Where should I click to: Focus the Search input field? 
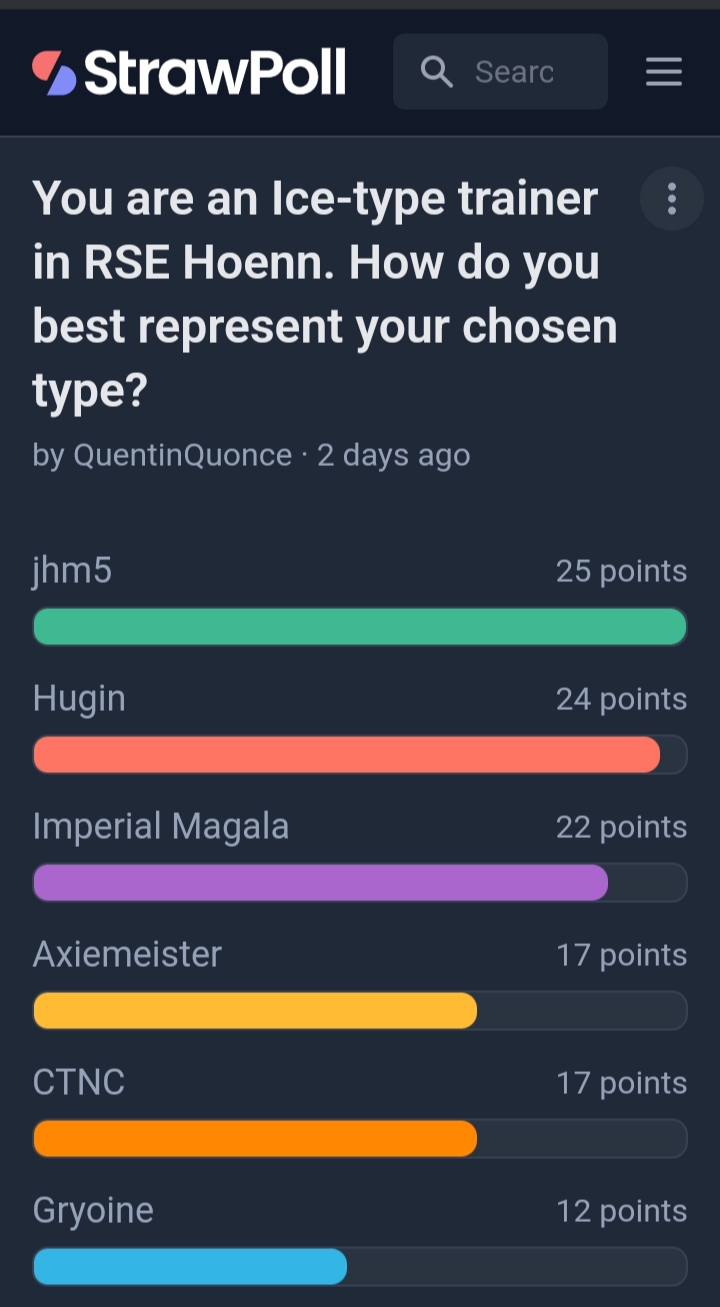500,72
